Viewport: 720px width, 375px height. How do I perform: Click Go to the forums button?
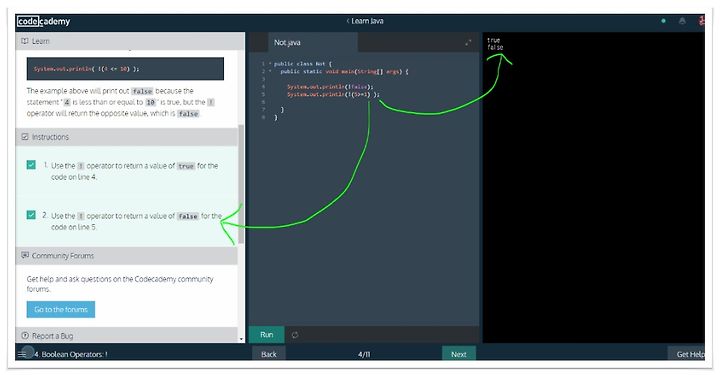pyautogui.click(x=61, y=309)
